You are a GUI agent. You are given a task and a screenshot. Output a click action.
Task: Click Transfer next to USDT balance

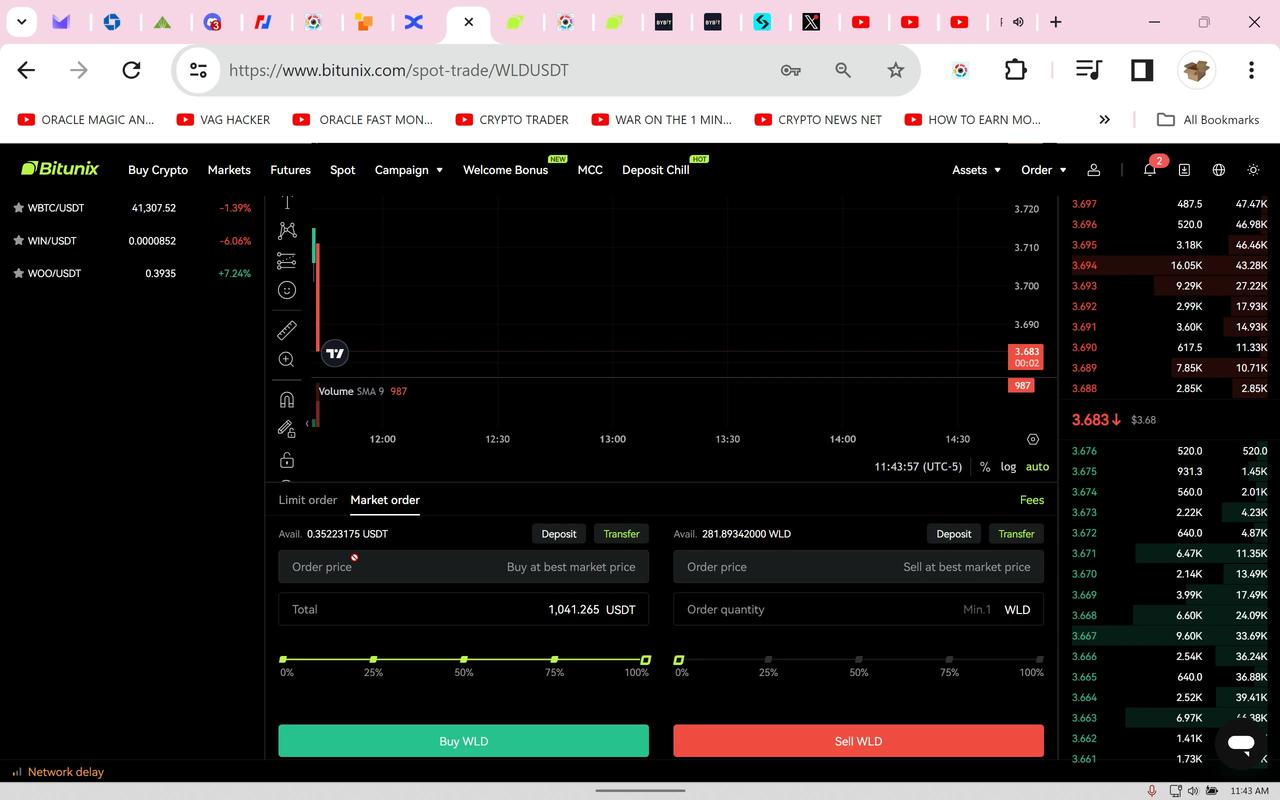(x=621, y=534)
